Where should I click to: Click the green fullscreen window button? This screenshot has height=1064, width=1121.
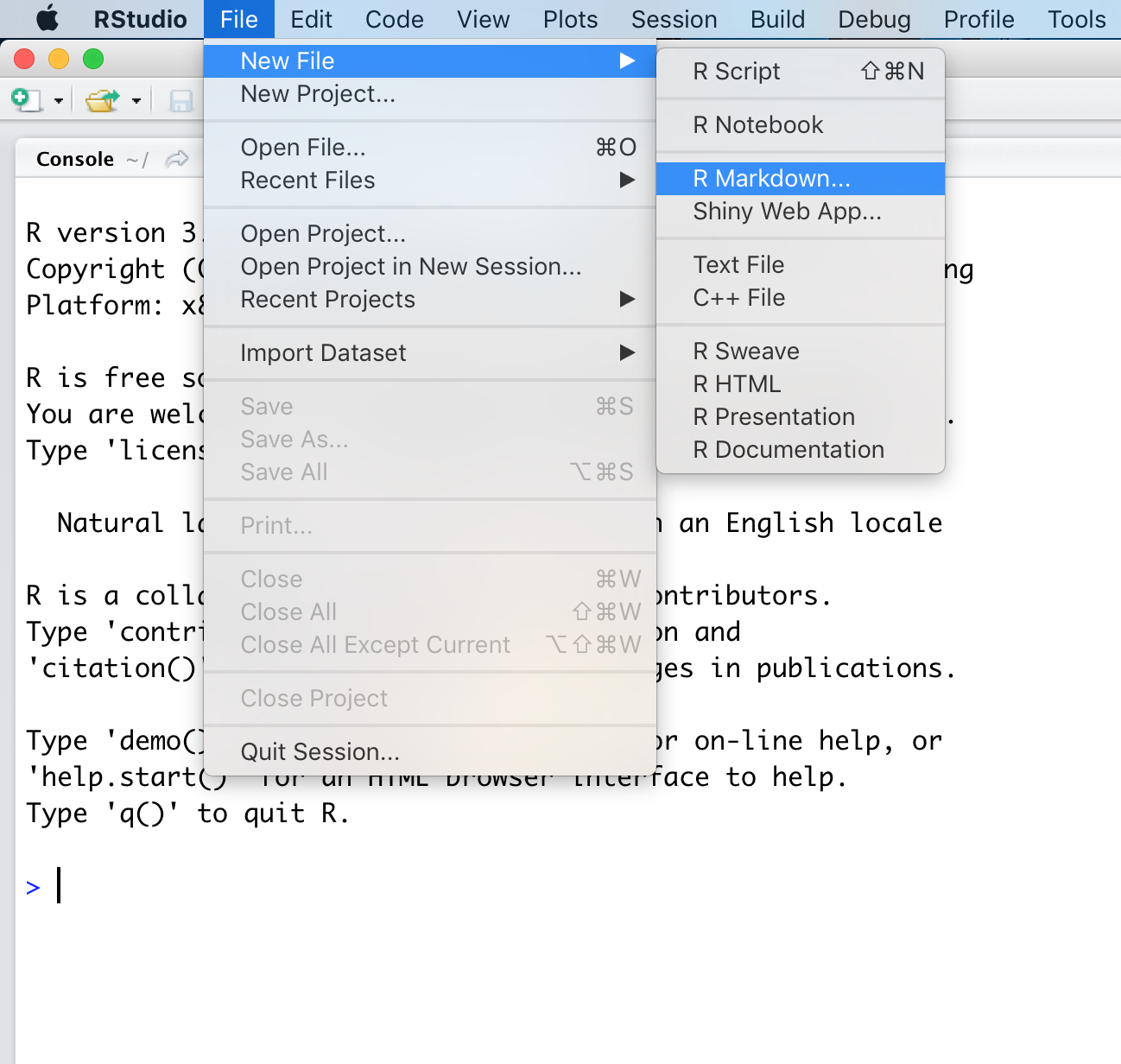click(x=93, y=59)
